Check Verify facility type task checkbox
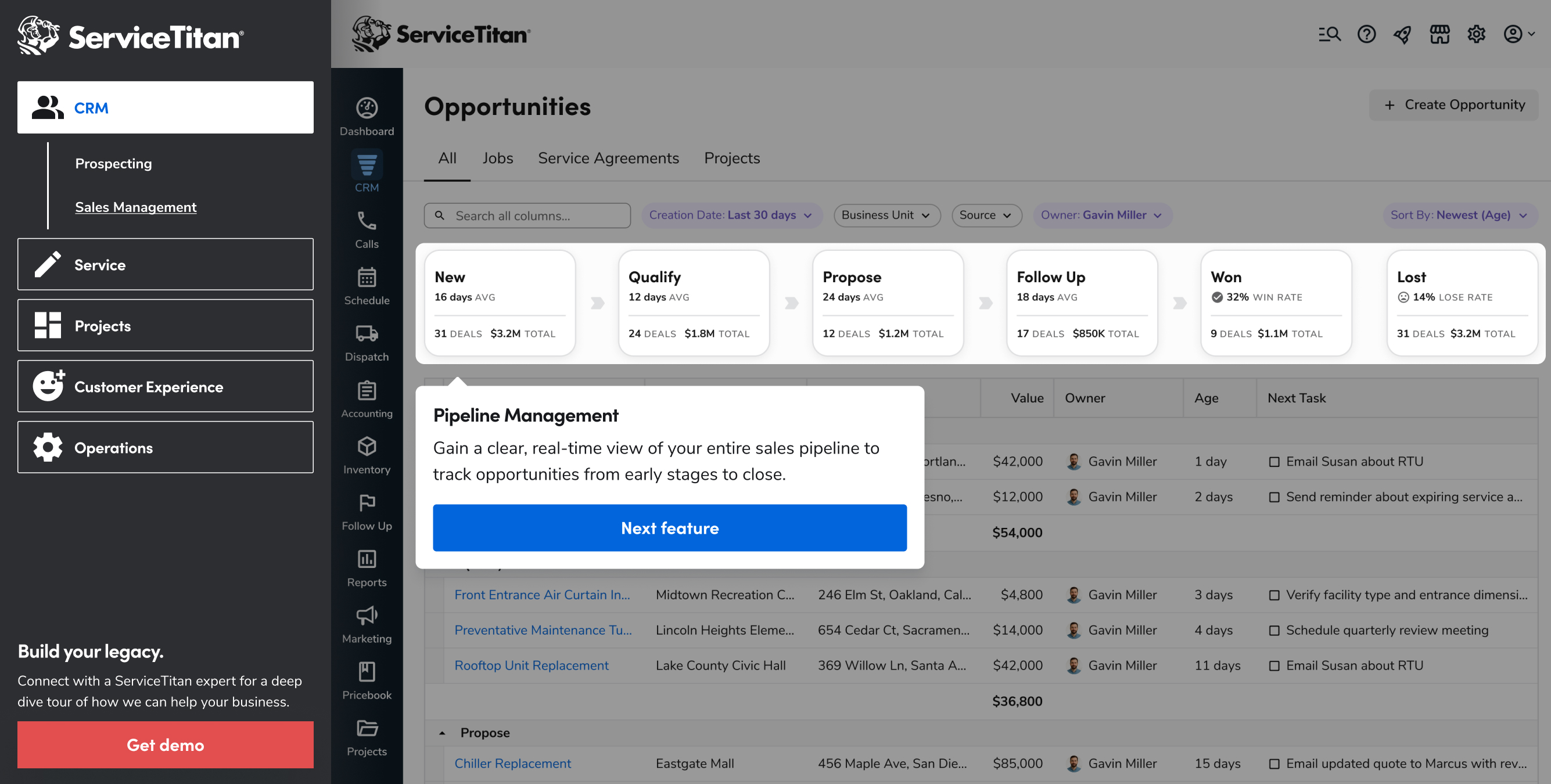This screenshot has width=1551, height=784. 1274,595
